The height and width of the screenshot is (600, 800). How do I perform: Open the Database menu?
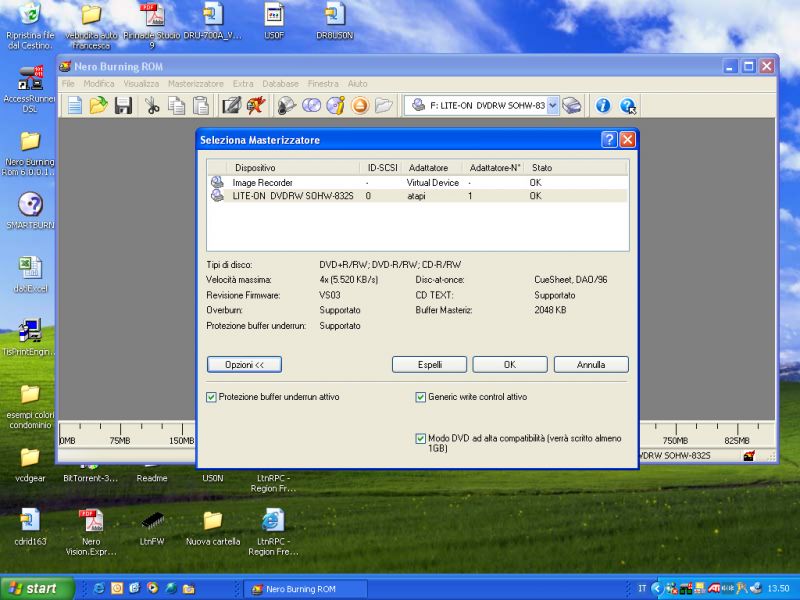click(x=281, y=84)
